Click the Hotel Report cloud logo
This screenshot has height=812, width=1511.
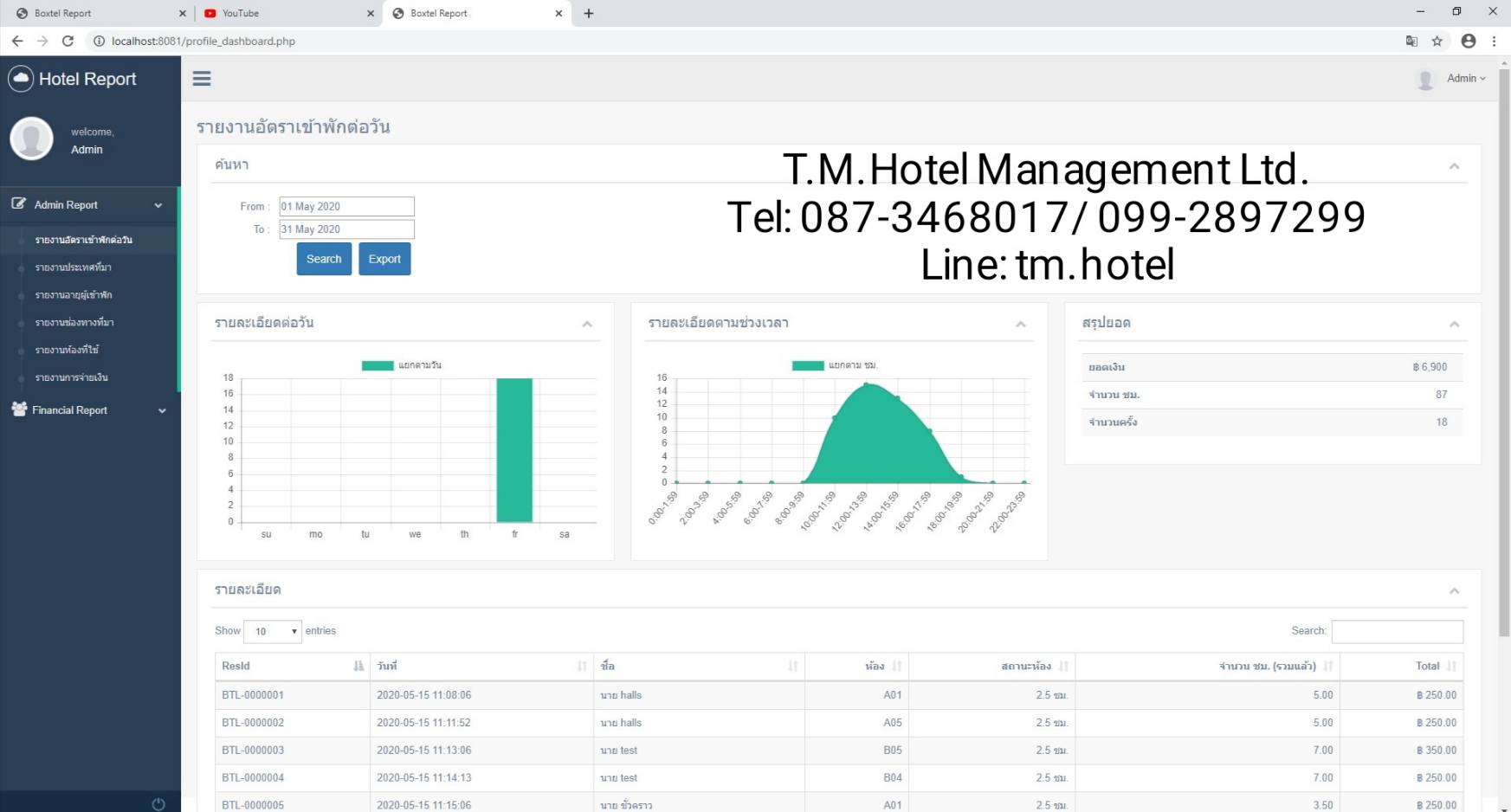point(21,79)
